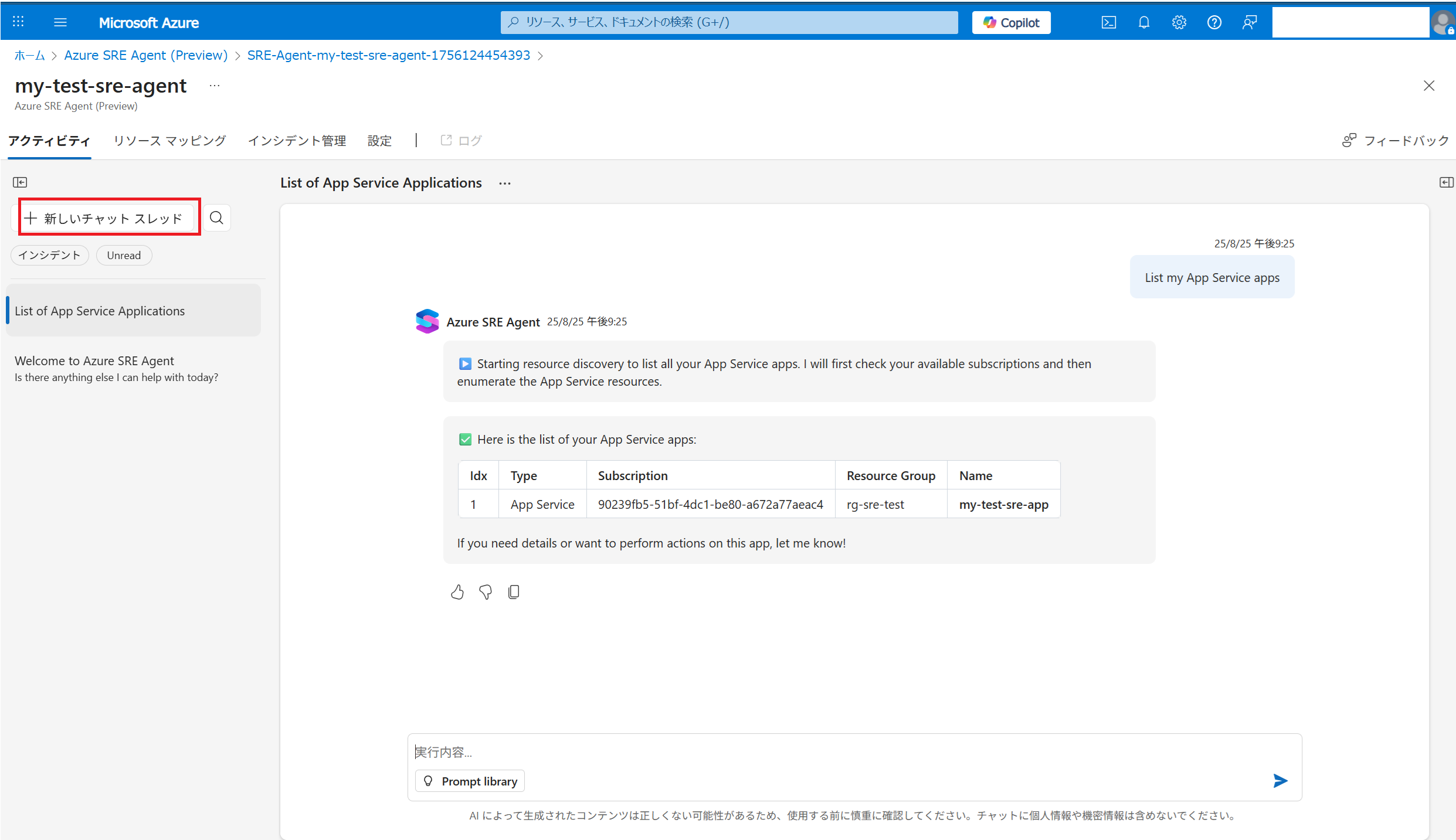Go to ホーム breadcrumb
The image size is (1456, 840).
[x=29, y=55]
